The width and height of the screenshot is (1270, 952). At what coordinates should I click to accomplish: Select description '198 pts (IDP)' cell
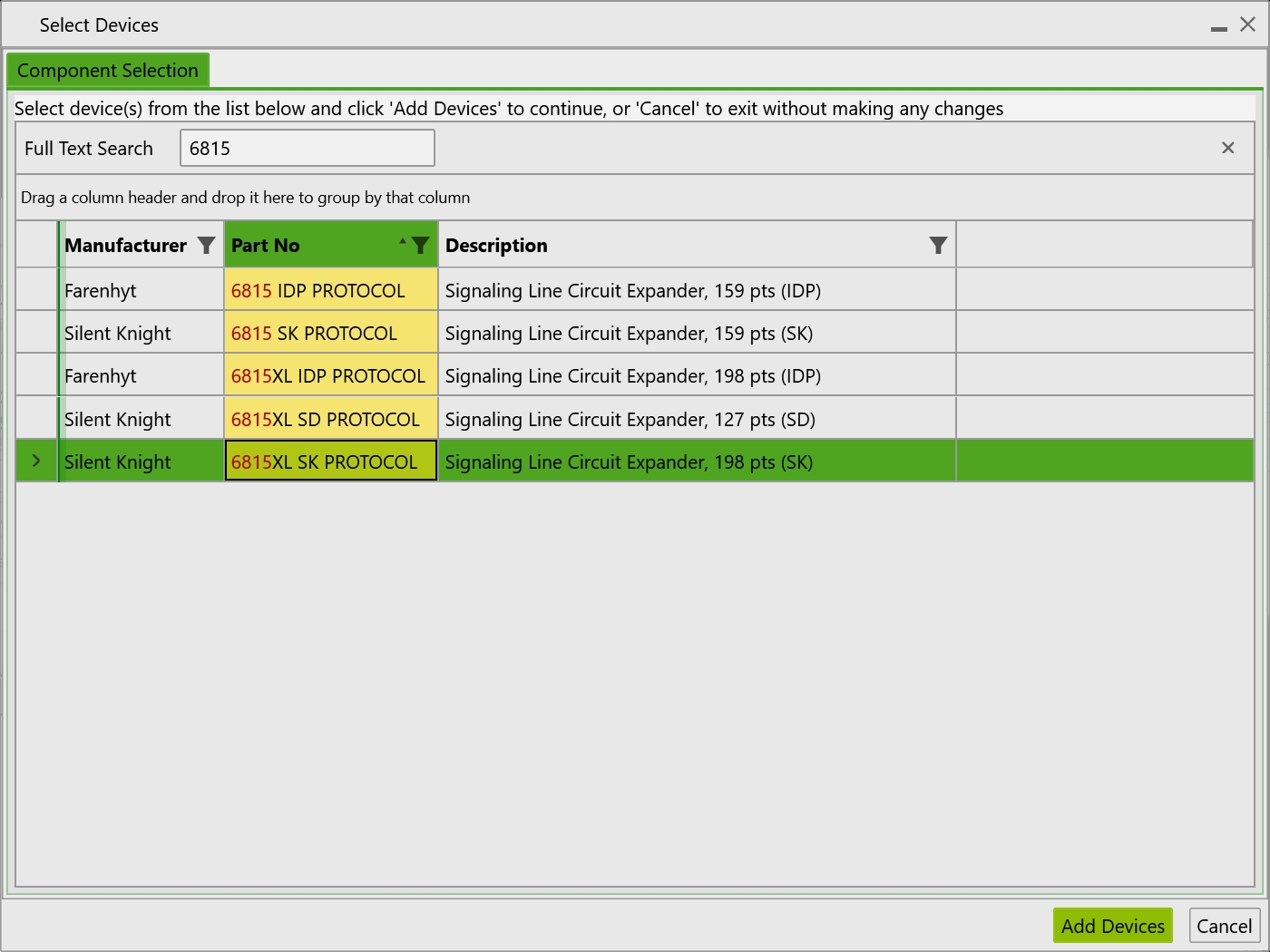pos(697,375)
